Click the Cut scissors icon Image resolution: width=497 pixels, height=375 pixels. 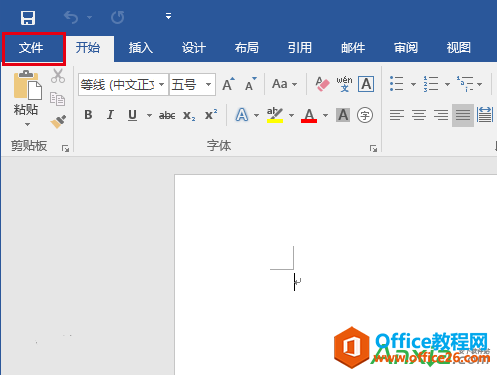58,76
